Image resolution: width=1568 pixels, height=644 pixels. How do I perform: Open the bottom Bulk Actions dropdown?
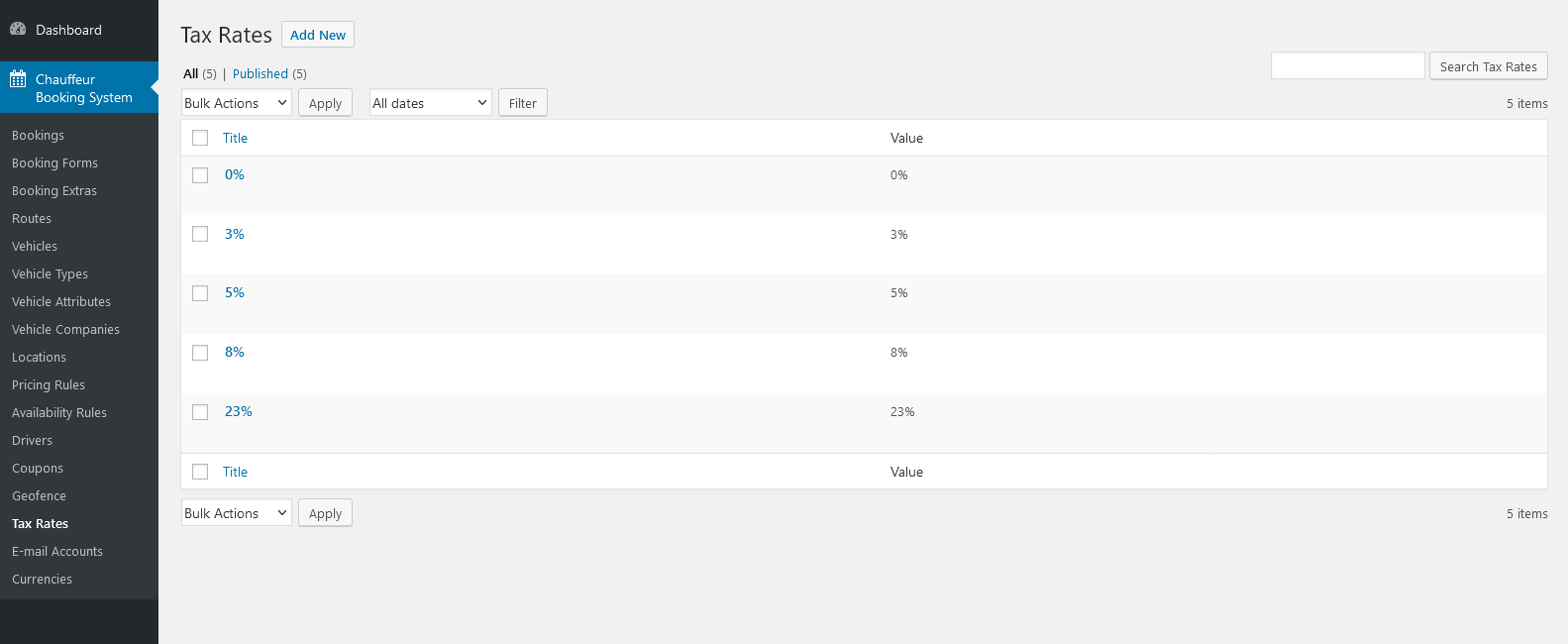[x=236, y=513]
